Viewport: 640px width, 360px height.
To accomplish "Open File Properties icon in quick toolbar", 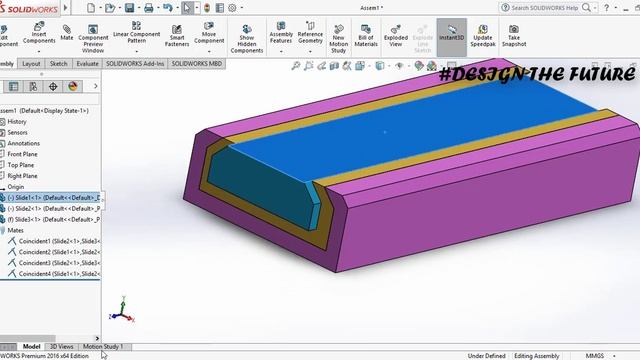I will 220,8.
